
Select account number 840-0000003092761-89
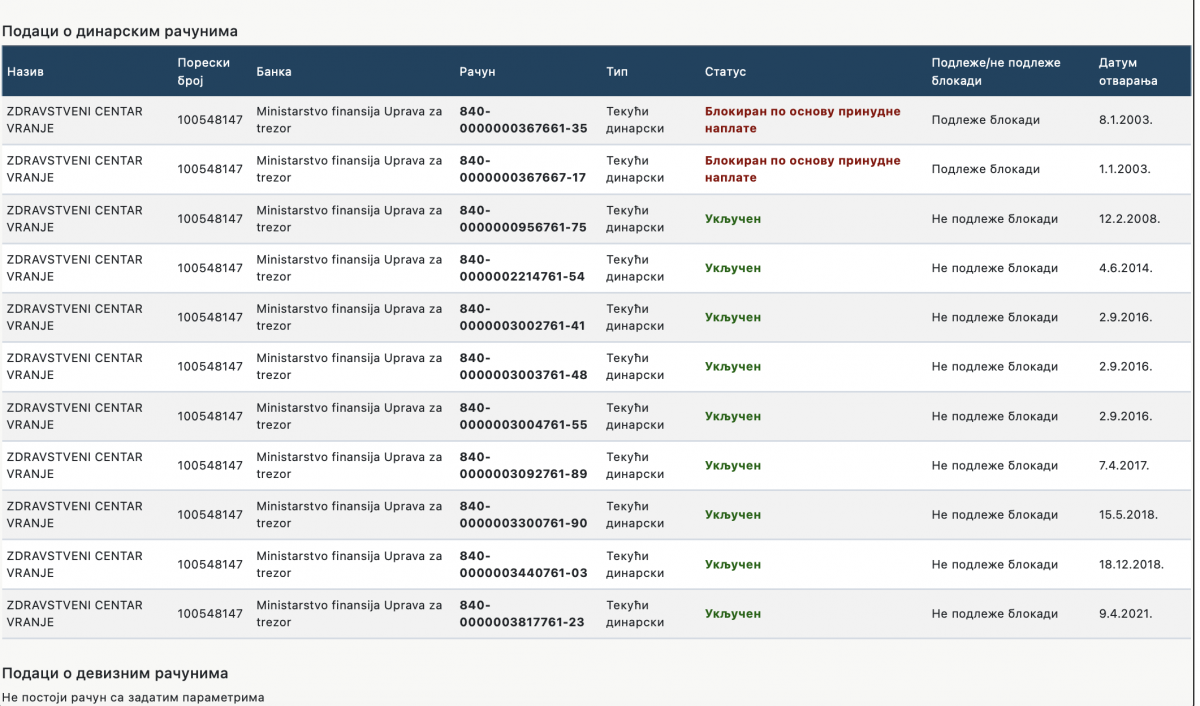point(522,465)
